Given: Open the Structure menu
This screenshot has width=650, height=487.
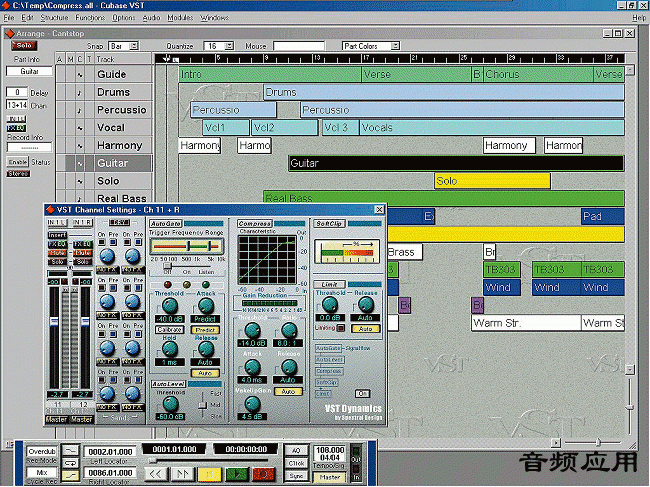Looking at the screenshot, I should point(54,18).
